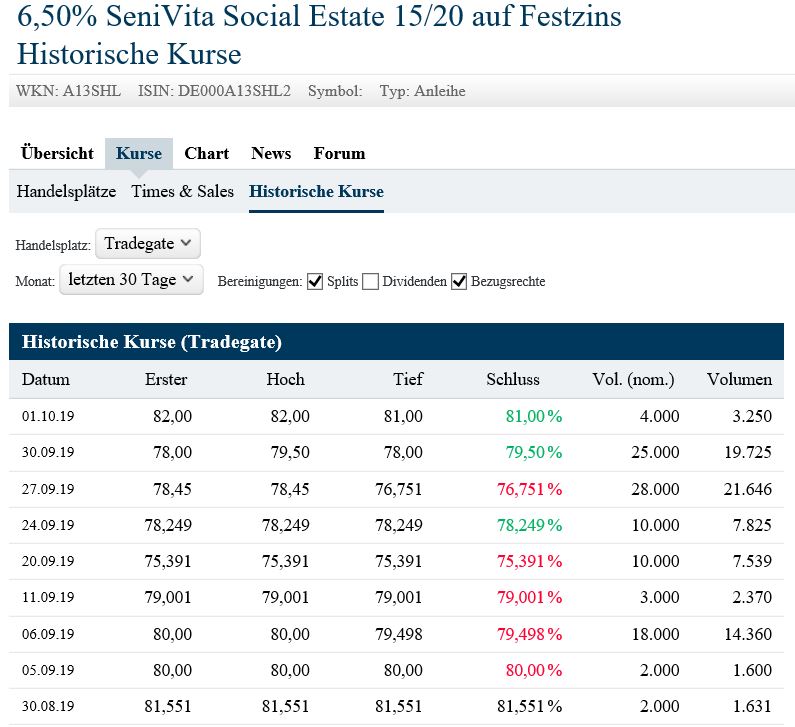This screenshot has width=795, height=727.
Task: Click the Datum column header
Action: point(46,379)
